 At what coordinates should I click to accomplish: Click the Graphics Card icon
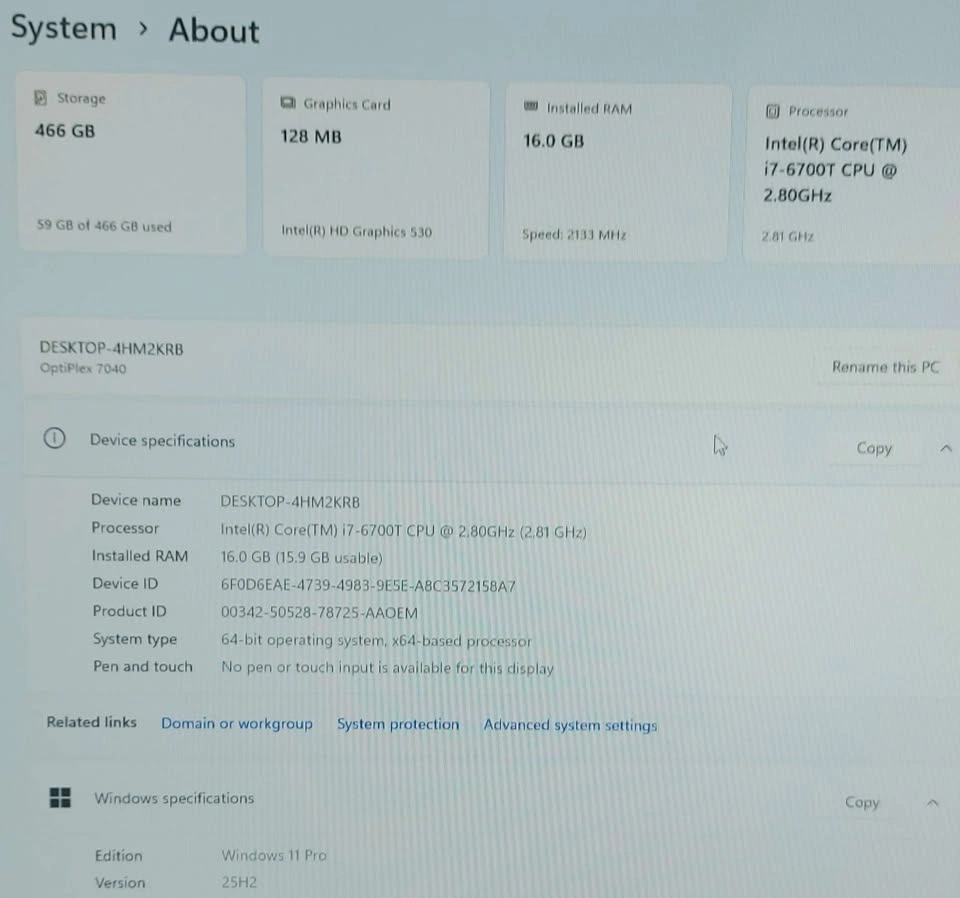288,102
